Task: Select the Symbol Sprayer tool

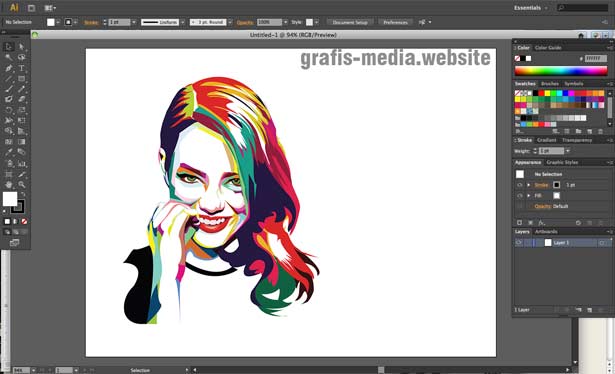Action: 9,163
